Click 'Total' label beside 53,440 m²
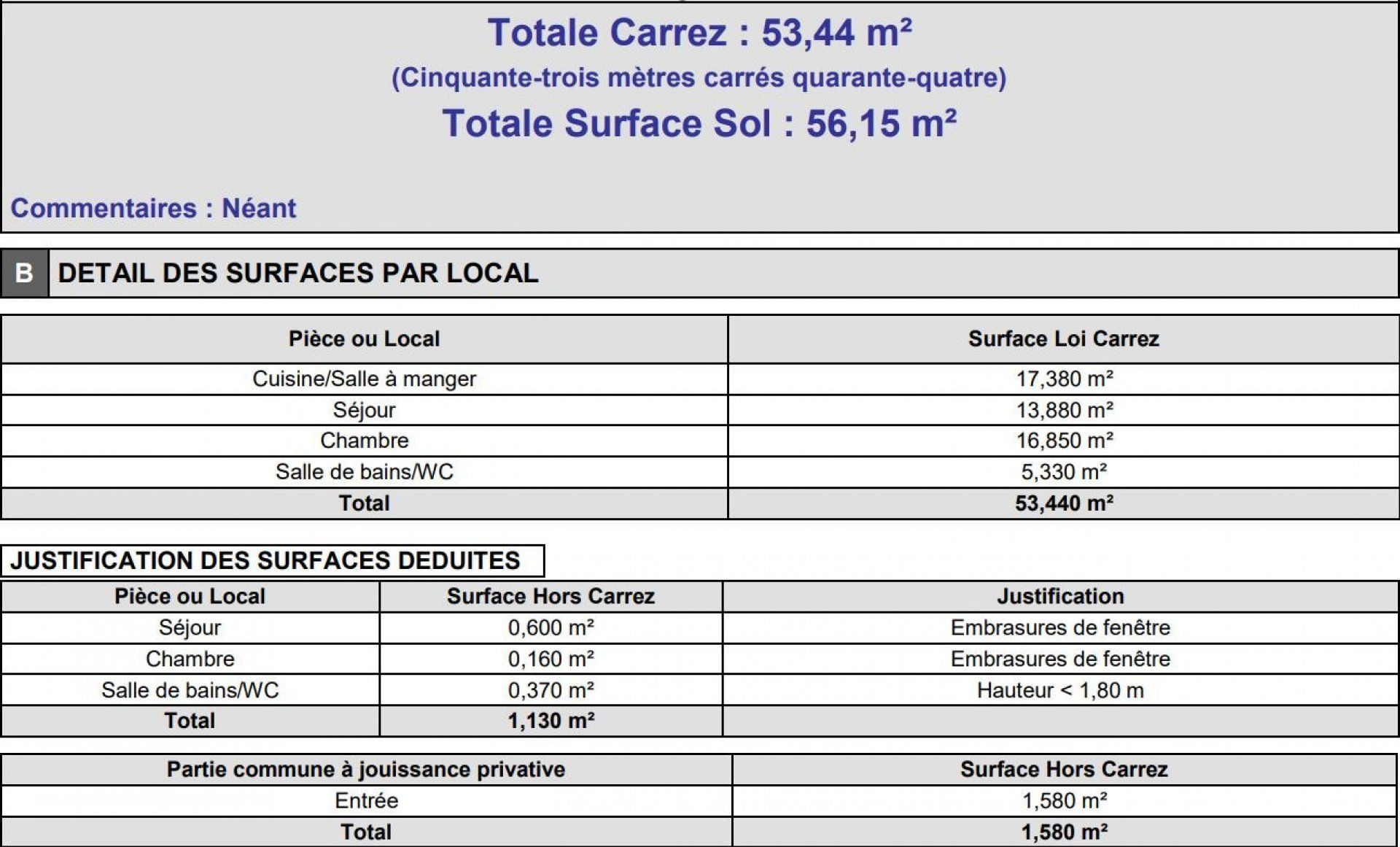The width and height of the screenshot is (1400, 847). [x=364, y=503]
